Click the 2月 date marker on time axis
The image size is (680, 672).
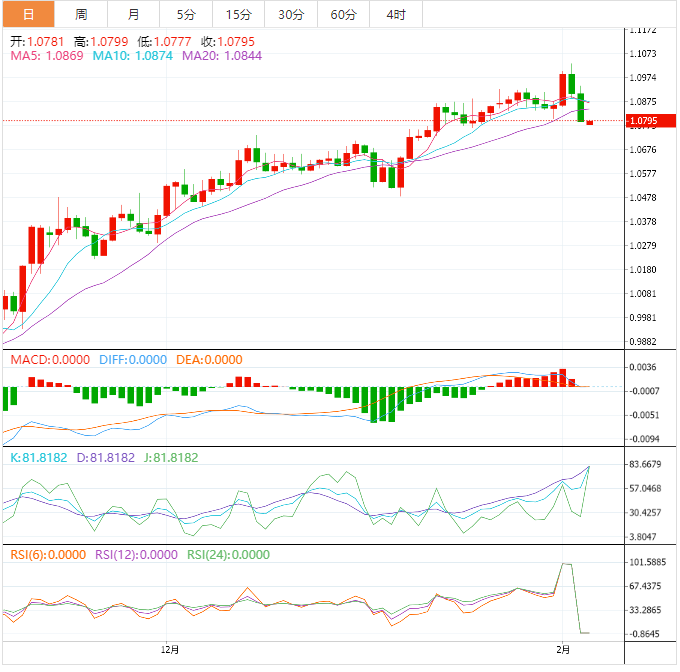(566, 648)
